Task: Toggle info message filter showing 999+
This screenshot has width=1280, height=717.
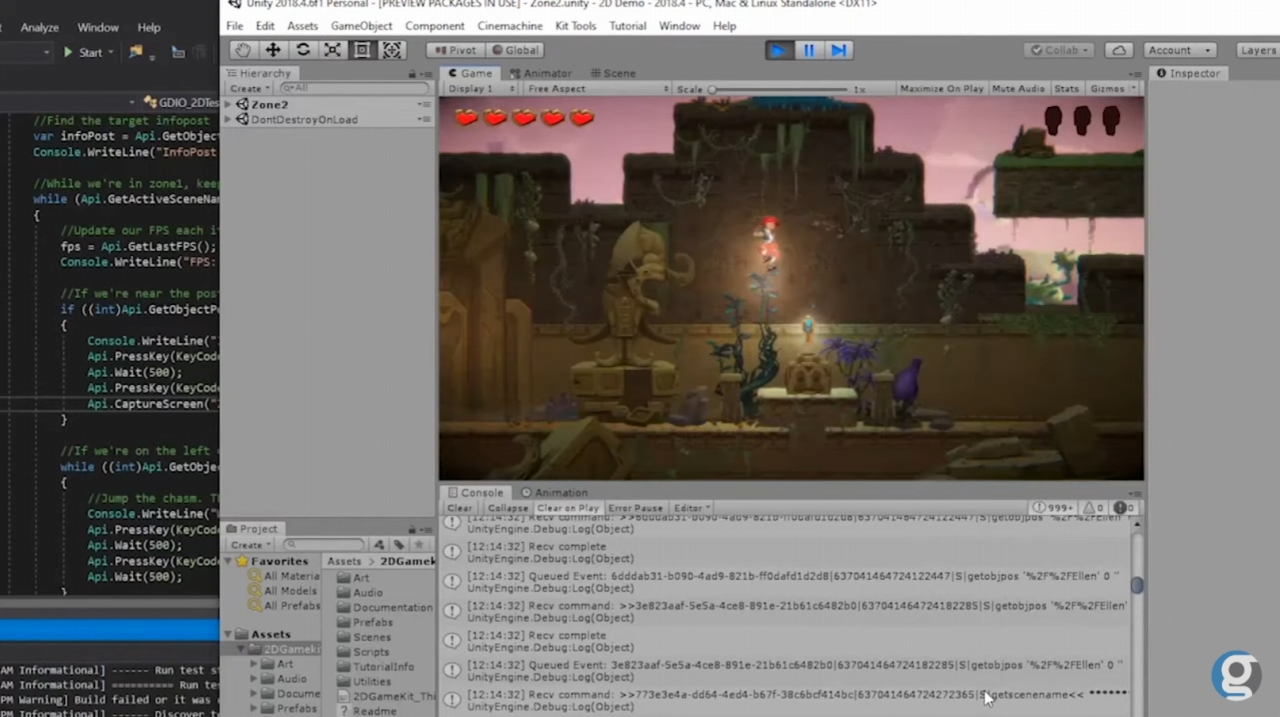Action: coord(1054,508)
